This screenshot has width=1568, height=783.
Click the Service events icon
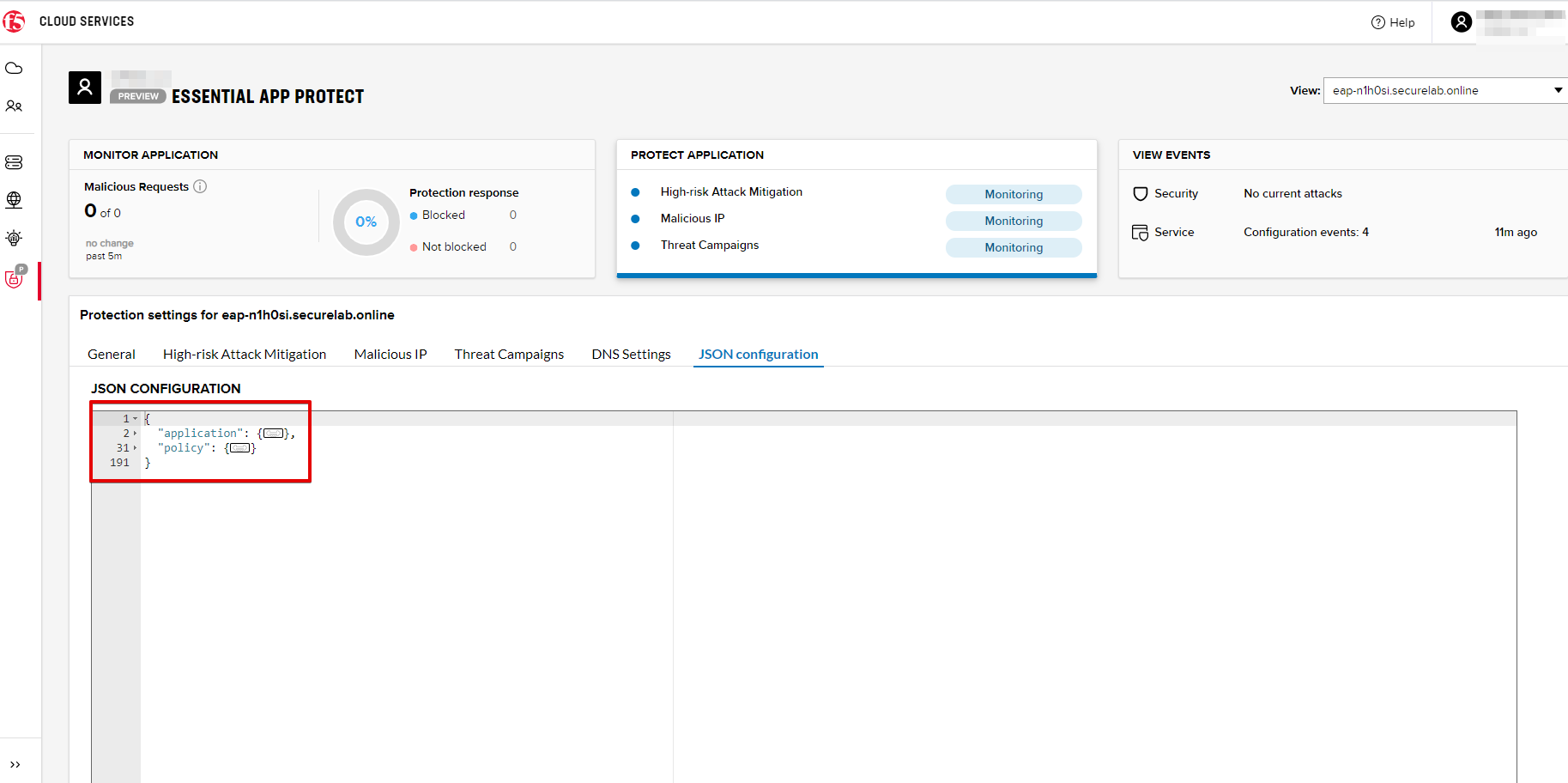click(x=1140, y=233)
